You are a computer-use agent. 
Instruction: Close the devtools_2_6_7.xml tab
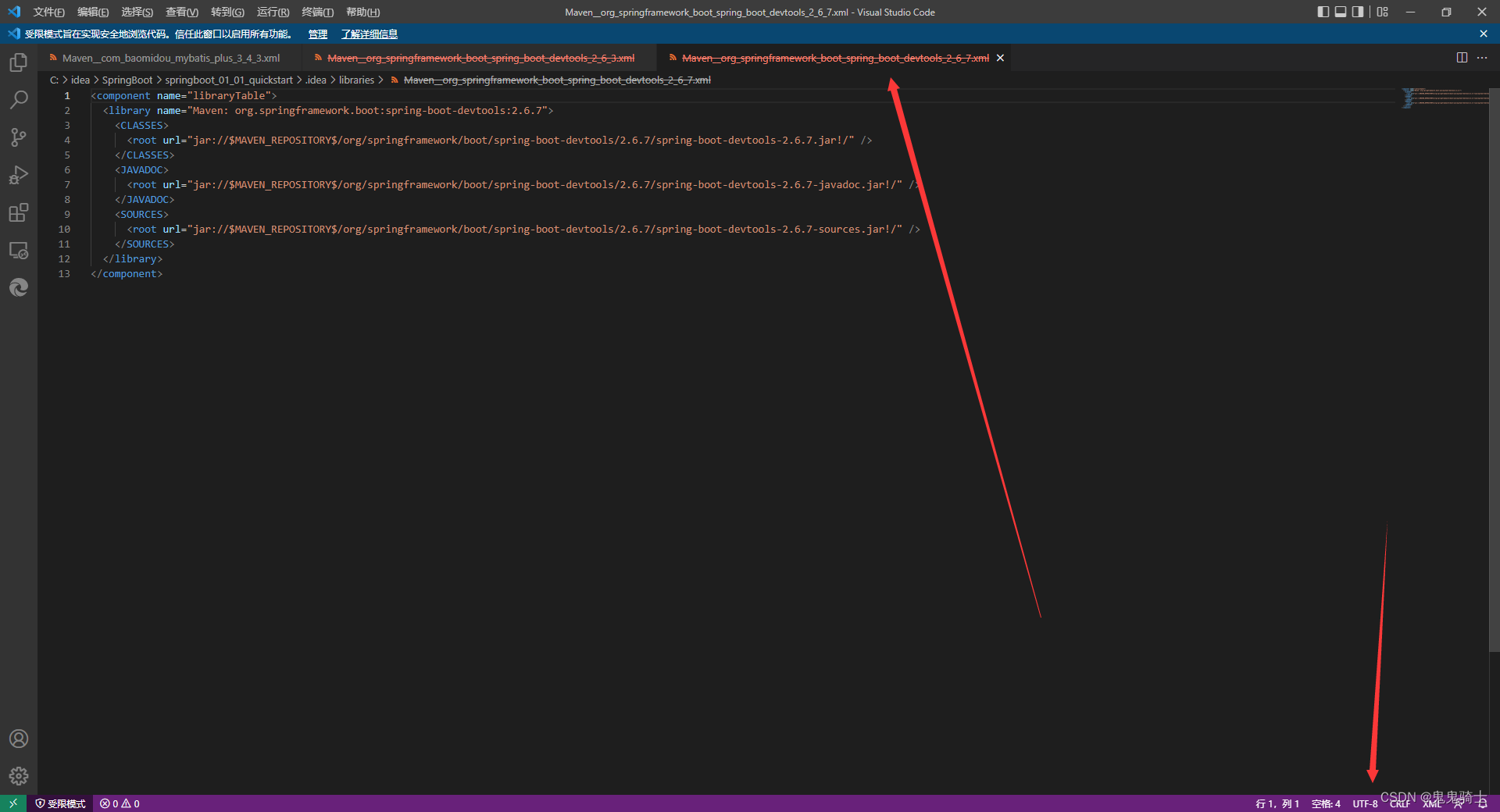pyautogui.click(x=1000, y=58)
